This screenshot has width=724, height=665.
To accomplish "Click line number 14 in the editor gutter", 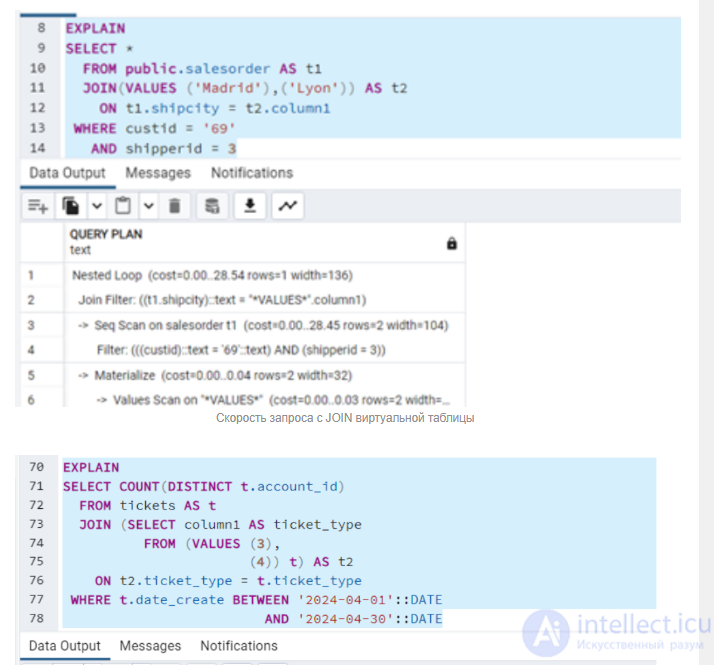I will coord(38,149).
